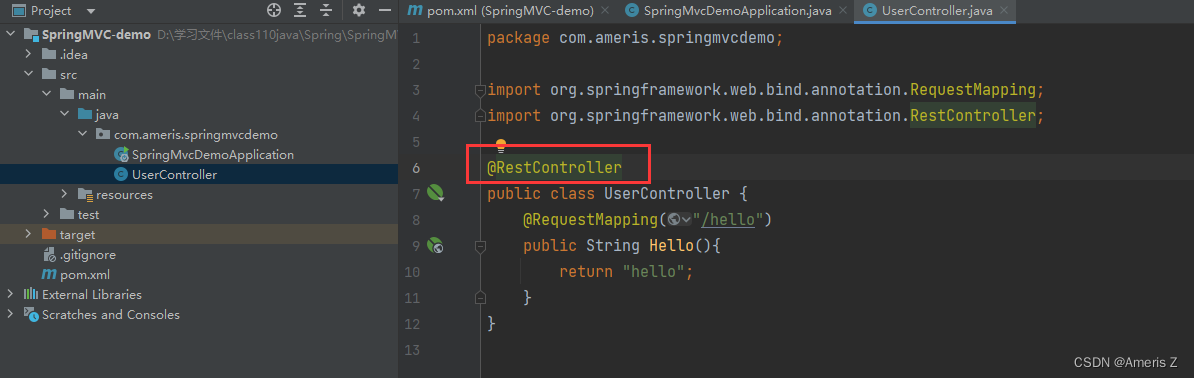Image resolution: width=1194 pixels, height=378 pixels.
Task: Select the pom.xml file in tree
Action: (199, 274)
